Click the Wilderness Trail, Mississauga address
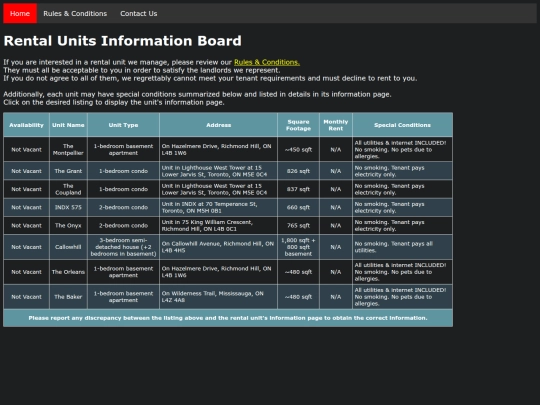The height and width of the screenshot is (405, 540). tap(219, 297)
